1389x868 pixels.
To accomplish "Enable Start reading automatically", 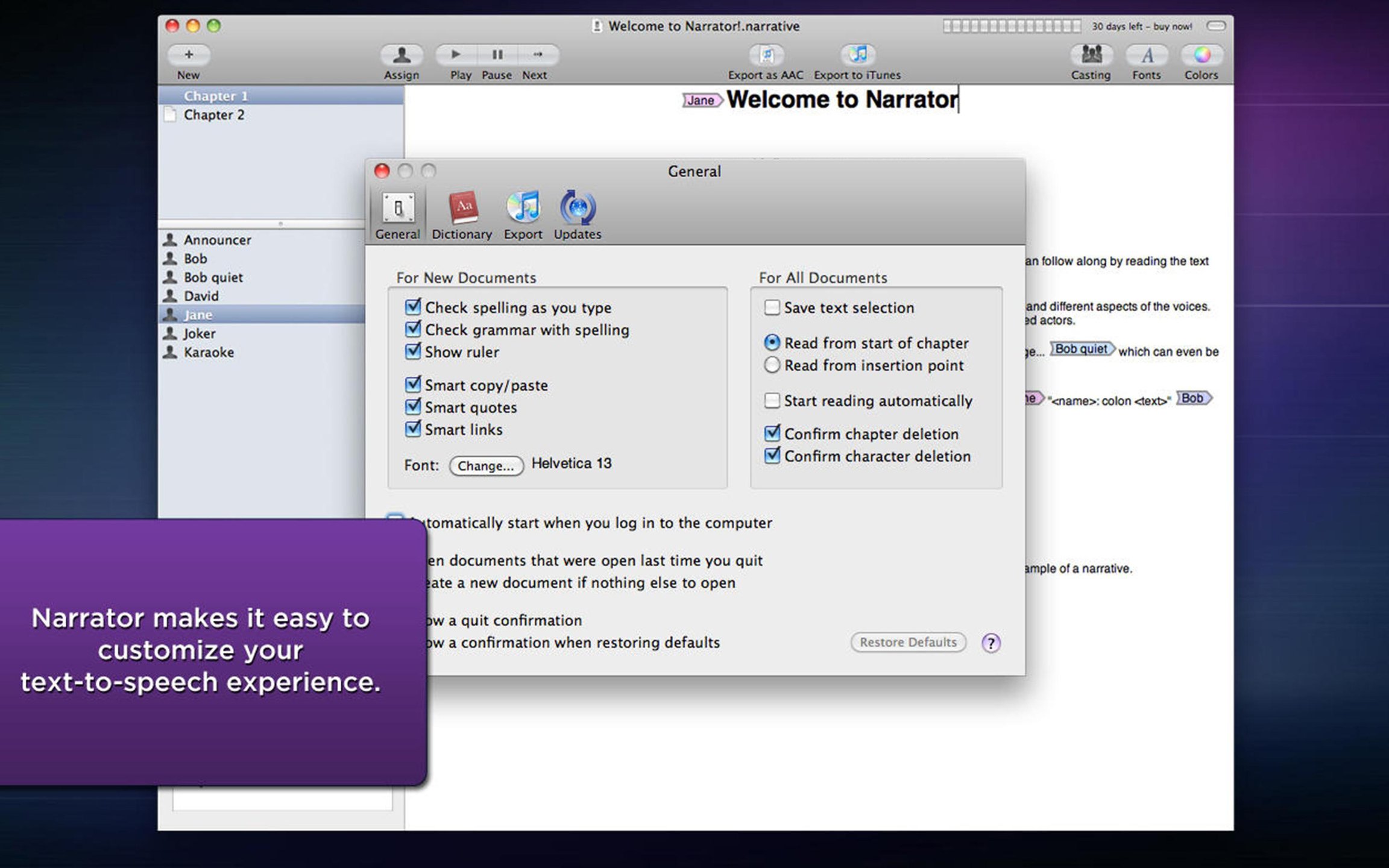I will pyautogui.click(x=772, y=401).
